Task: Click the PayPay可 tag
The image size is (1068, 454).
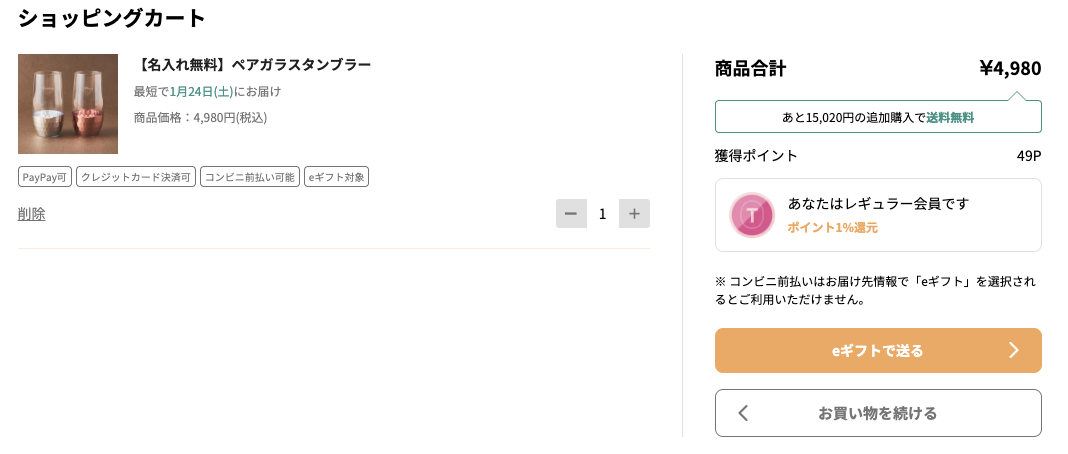Action: coord(45,177)
